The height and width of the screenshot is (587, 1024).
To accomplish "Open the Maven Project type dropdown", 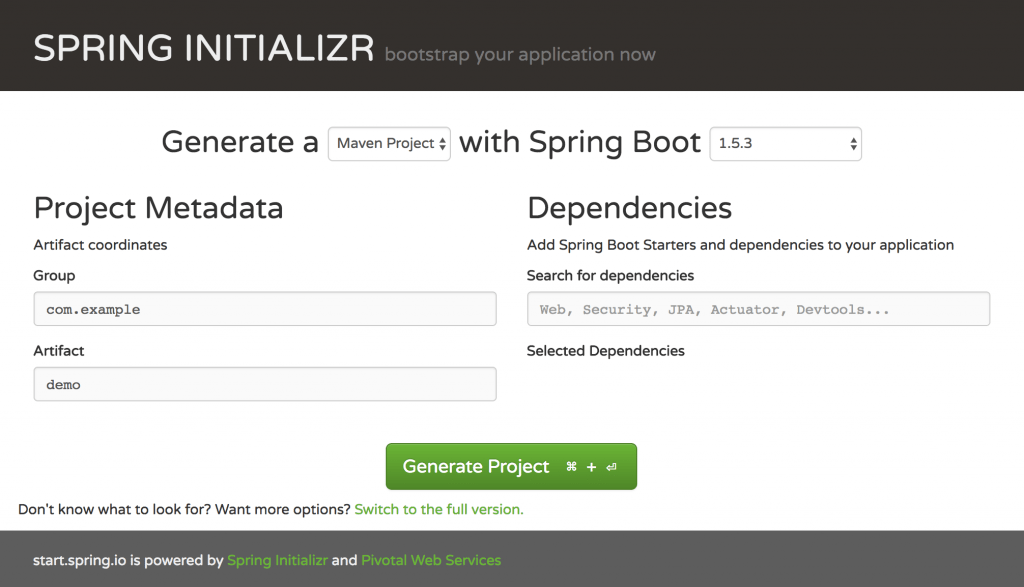I will click(388, 144).
